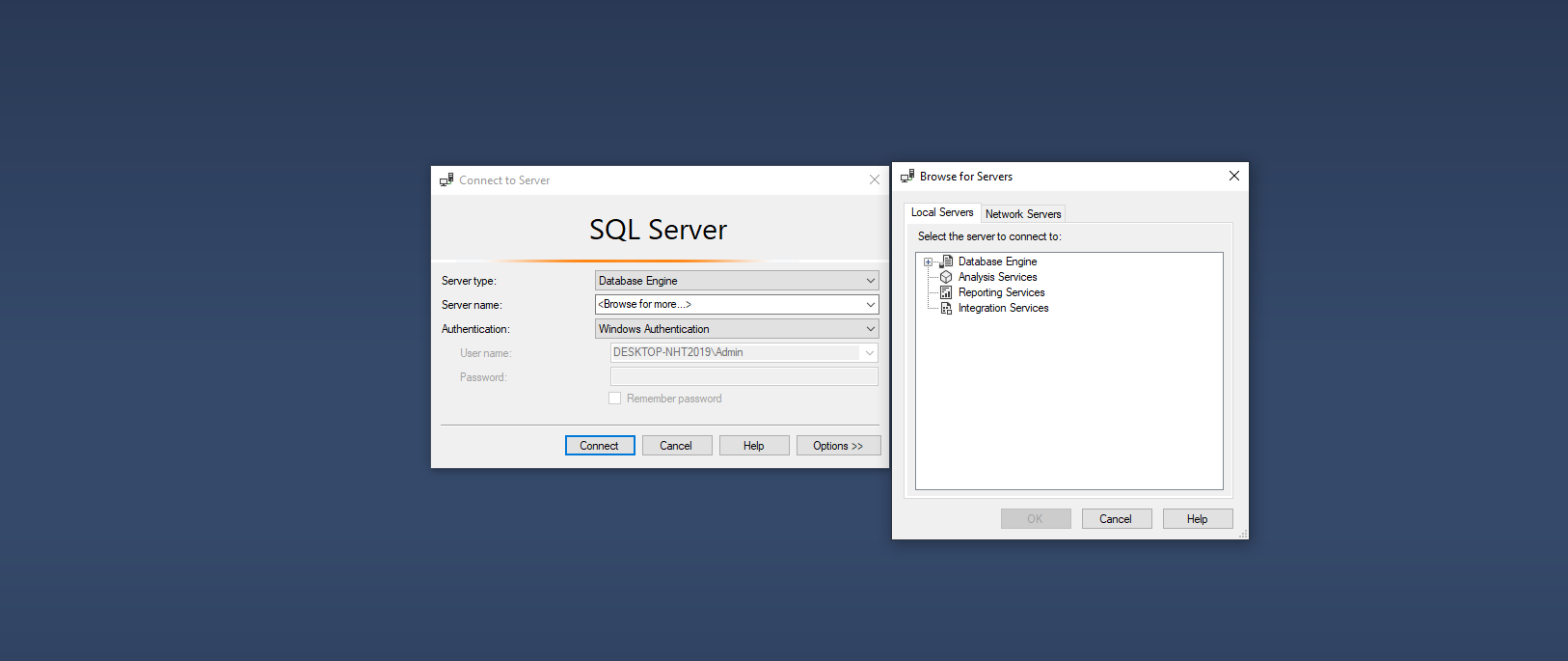1568x661 pixels.
Task: Click the Integration Services icon
Action: click(x=946, y=308)
